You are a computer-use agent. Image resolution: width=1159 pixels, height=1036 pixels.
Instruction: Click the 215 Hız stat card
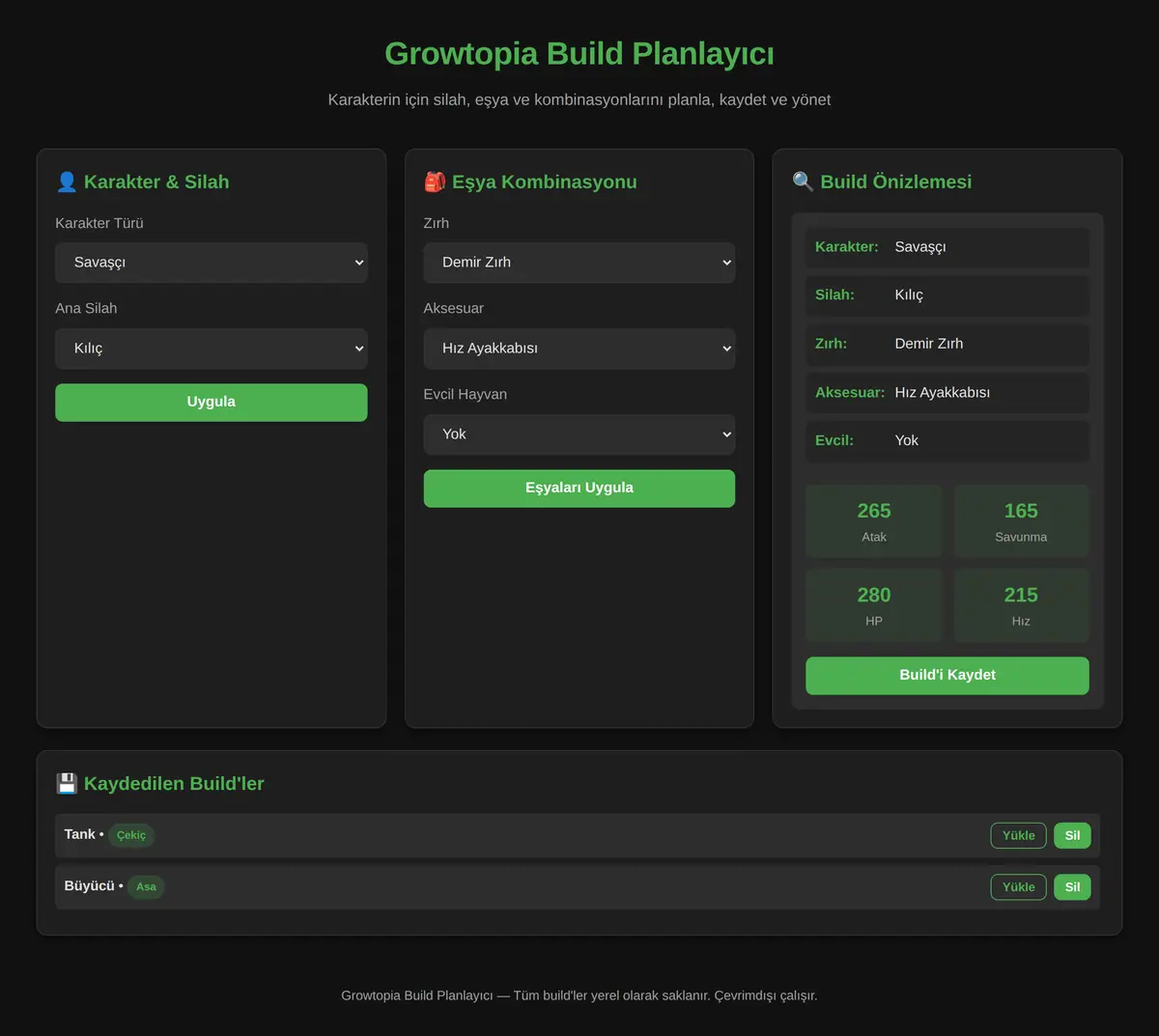[x=1021, y=605]
